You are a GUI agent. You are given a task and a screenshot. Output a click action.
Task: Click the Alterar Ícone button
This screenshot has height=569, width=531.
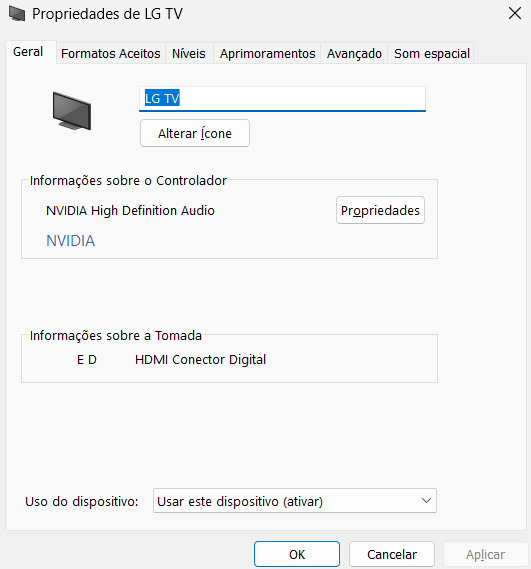point(195,133)
